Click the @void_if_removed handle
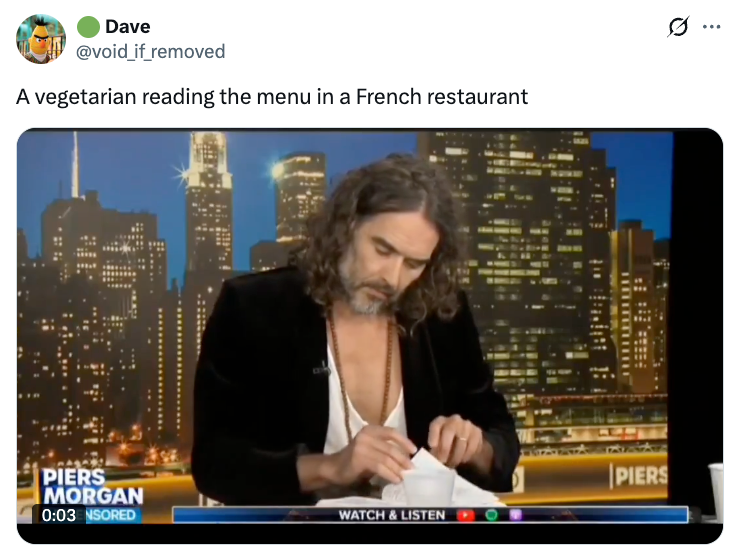 click(150, 52)
